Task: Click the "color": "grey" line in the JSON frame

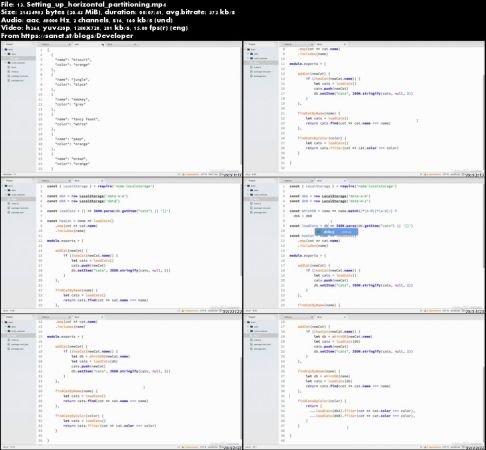Action: 70,104
